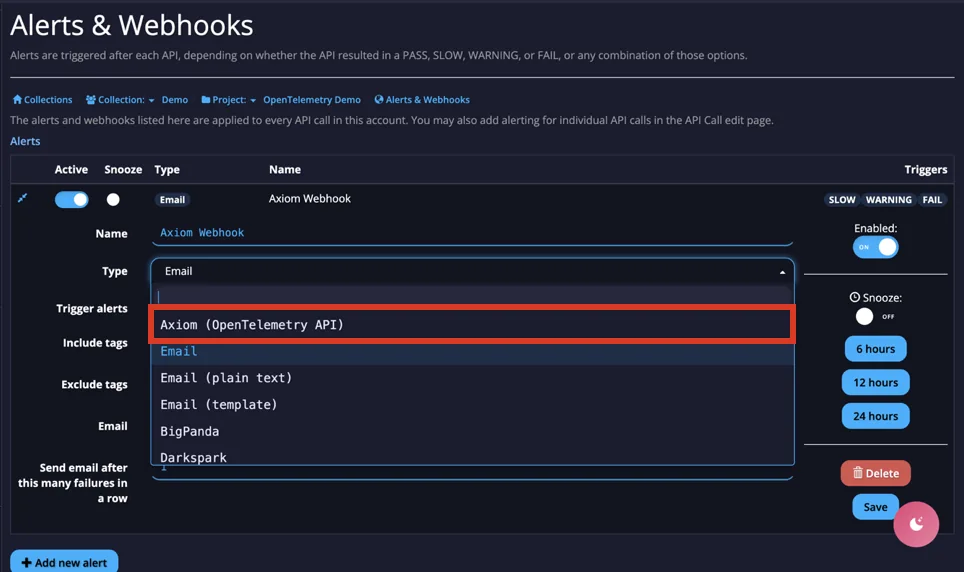Snooze alert for 12 hours
This screenshot has width=964, height=572.
coord(875,383)
